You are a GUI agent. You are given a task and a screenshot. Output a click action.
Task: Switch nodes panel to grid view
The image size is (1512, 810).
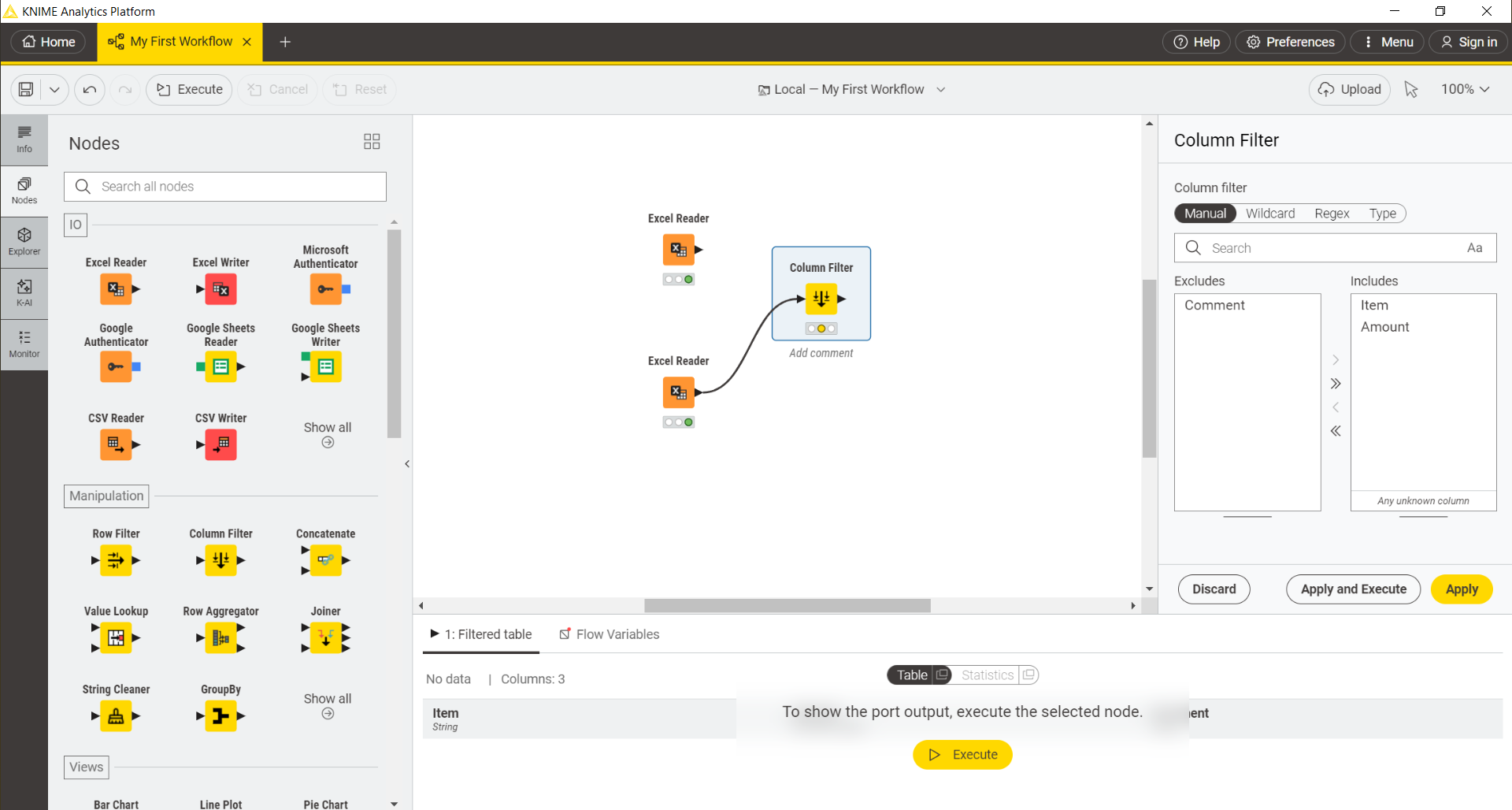tap(371, 142)
